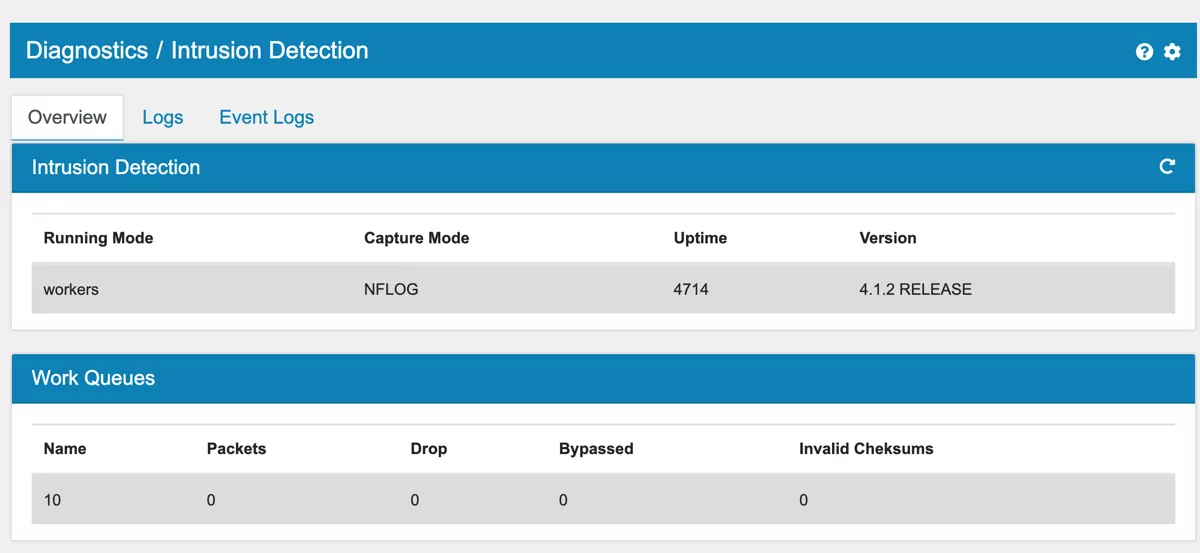Click the Bypassed column header
Image resolution: width=1200 pixels, height=553 pixels.
[x=596, y=449]
